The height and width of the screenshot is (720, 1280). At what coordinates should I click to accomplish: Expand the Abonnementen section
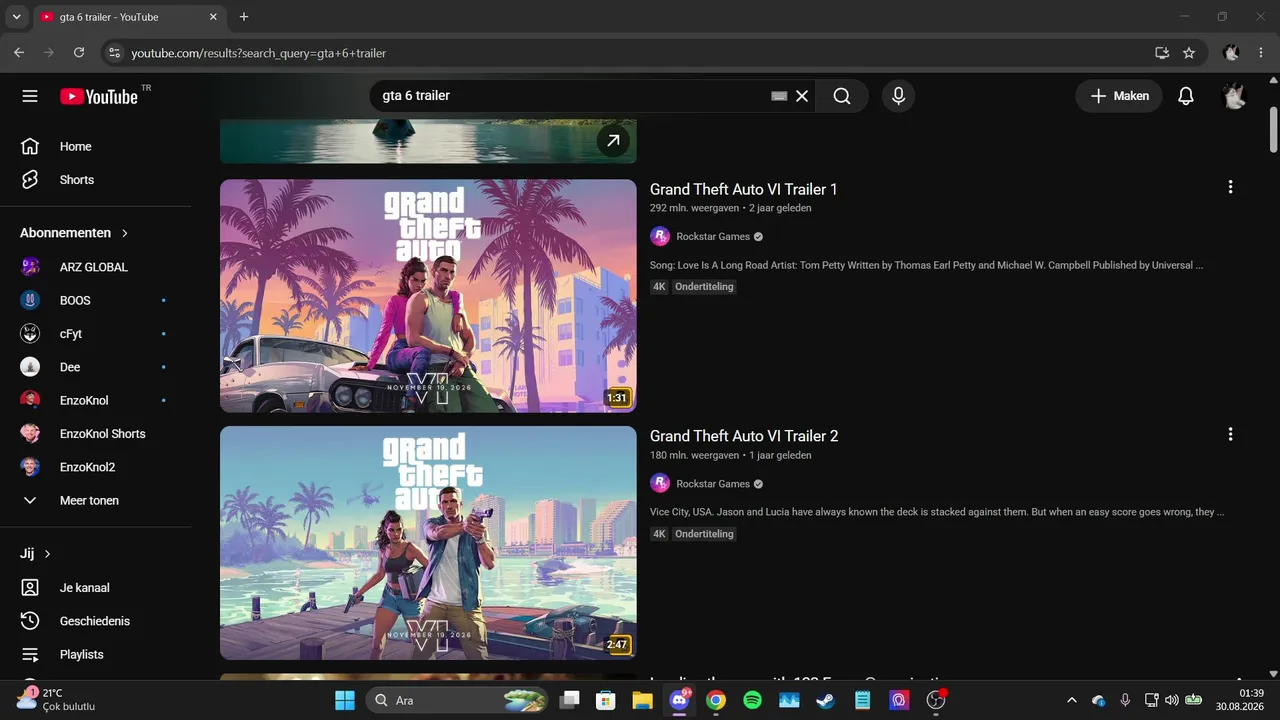pyautogui.click(x=75, y=233)
